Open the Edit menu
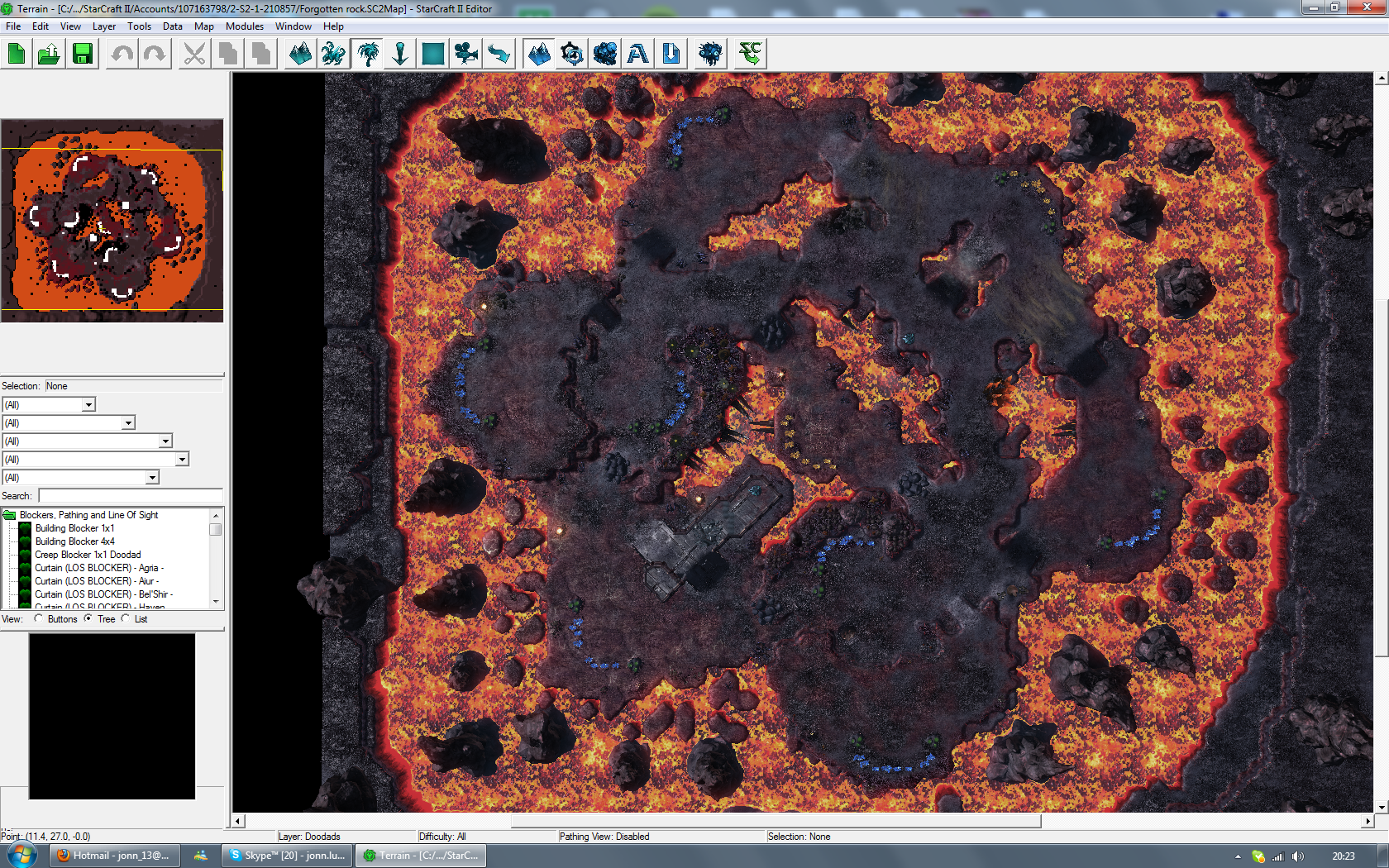 [41, 26]
